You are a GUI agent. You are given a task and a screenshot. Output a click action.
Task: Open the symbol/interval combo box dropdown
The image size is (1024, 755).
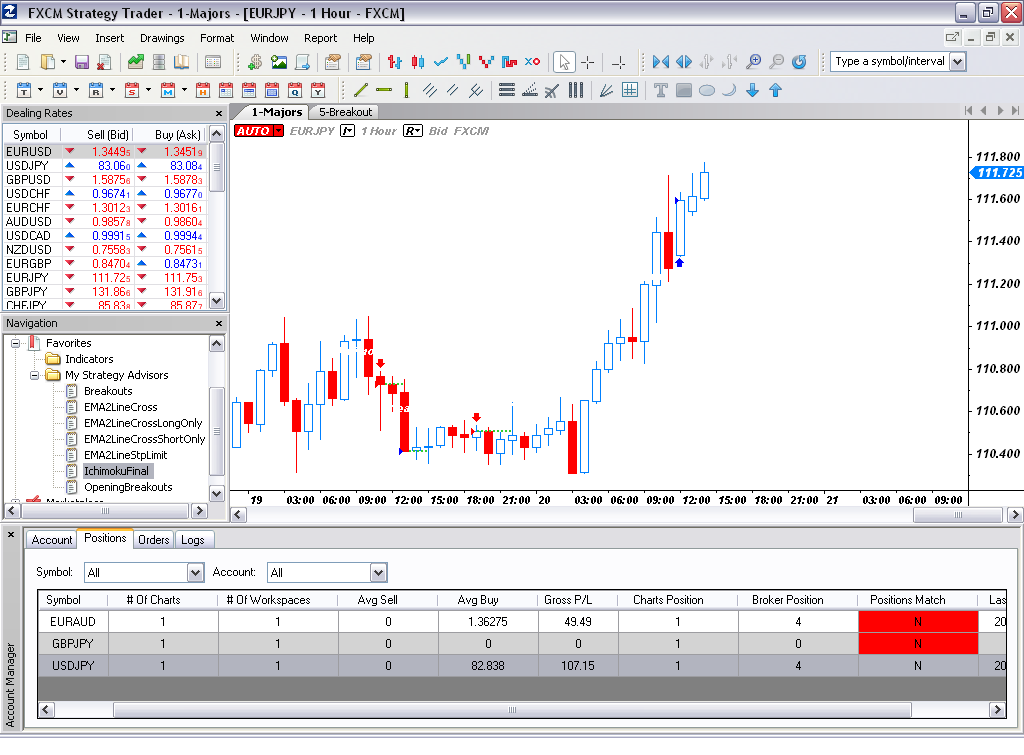coord(957,61)
